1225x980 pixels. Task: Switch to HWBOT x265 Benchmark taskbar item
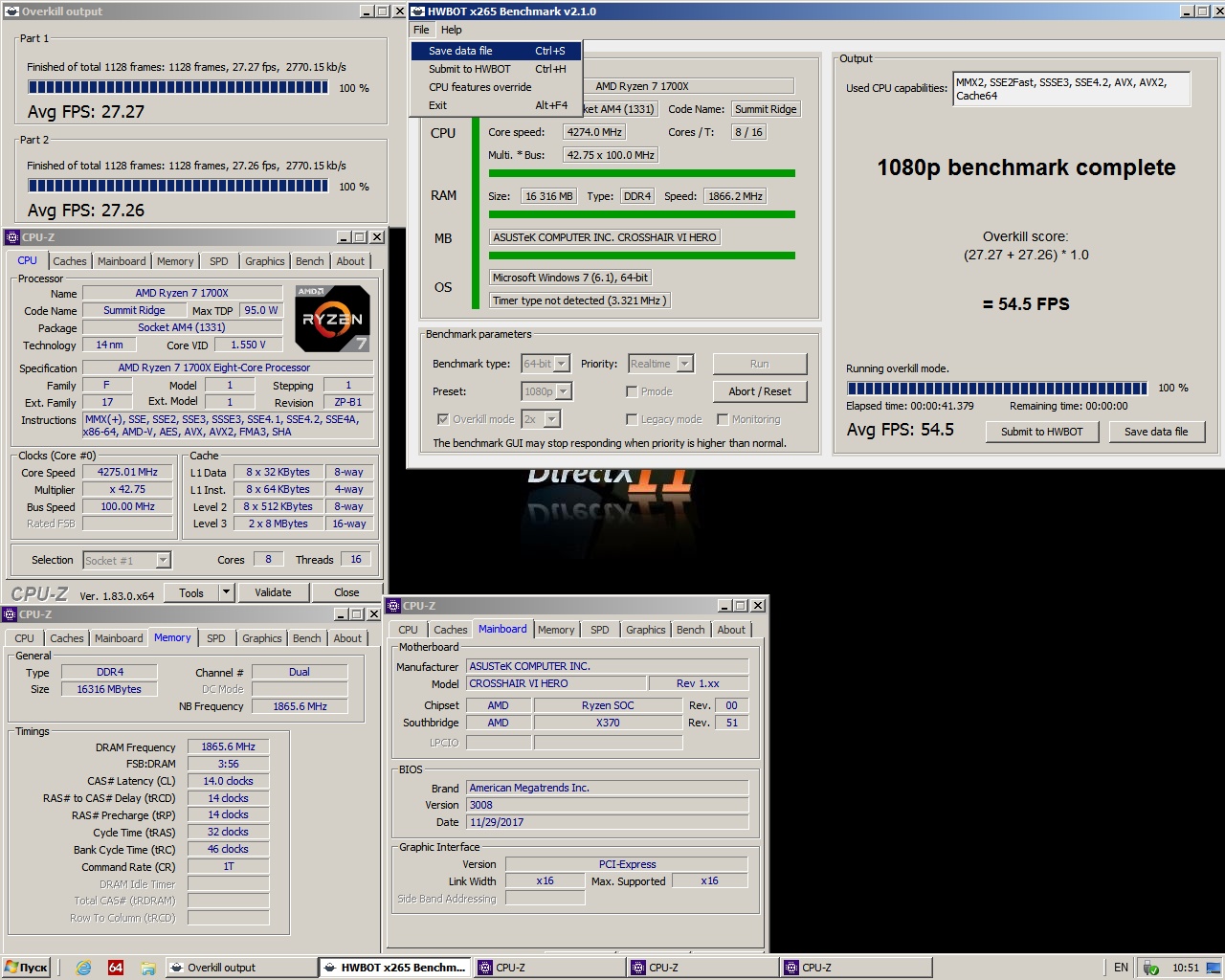pyautogui.click(x=394, y=968)
